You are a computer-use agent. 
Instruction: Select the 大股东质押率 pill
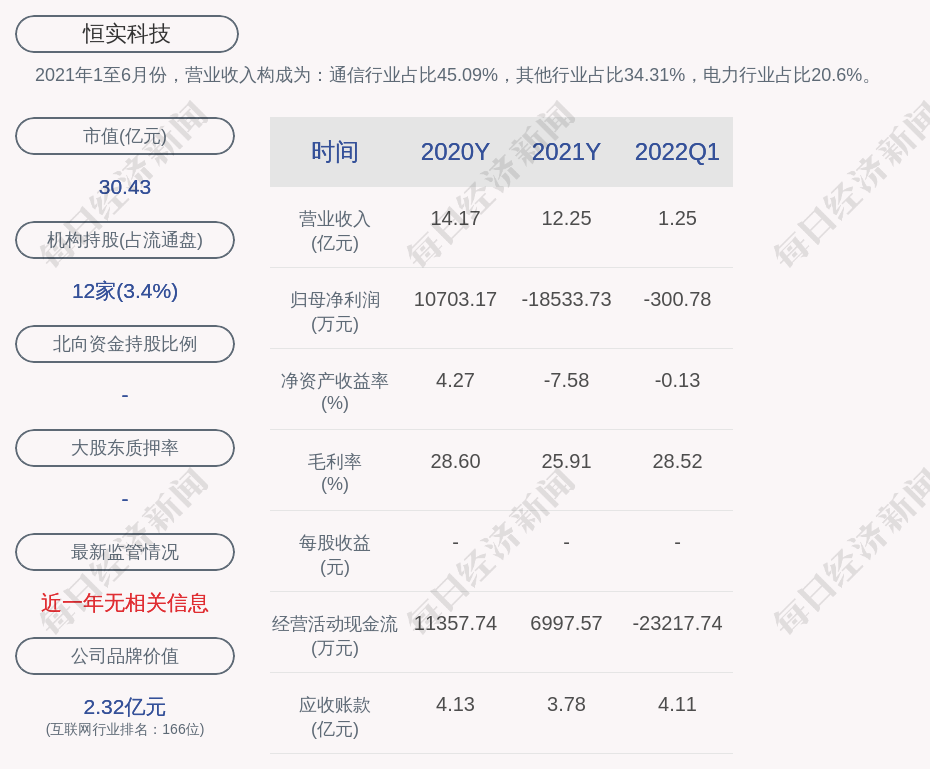[x=125, y=448]
